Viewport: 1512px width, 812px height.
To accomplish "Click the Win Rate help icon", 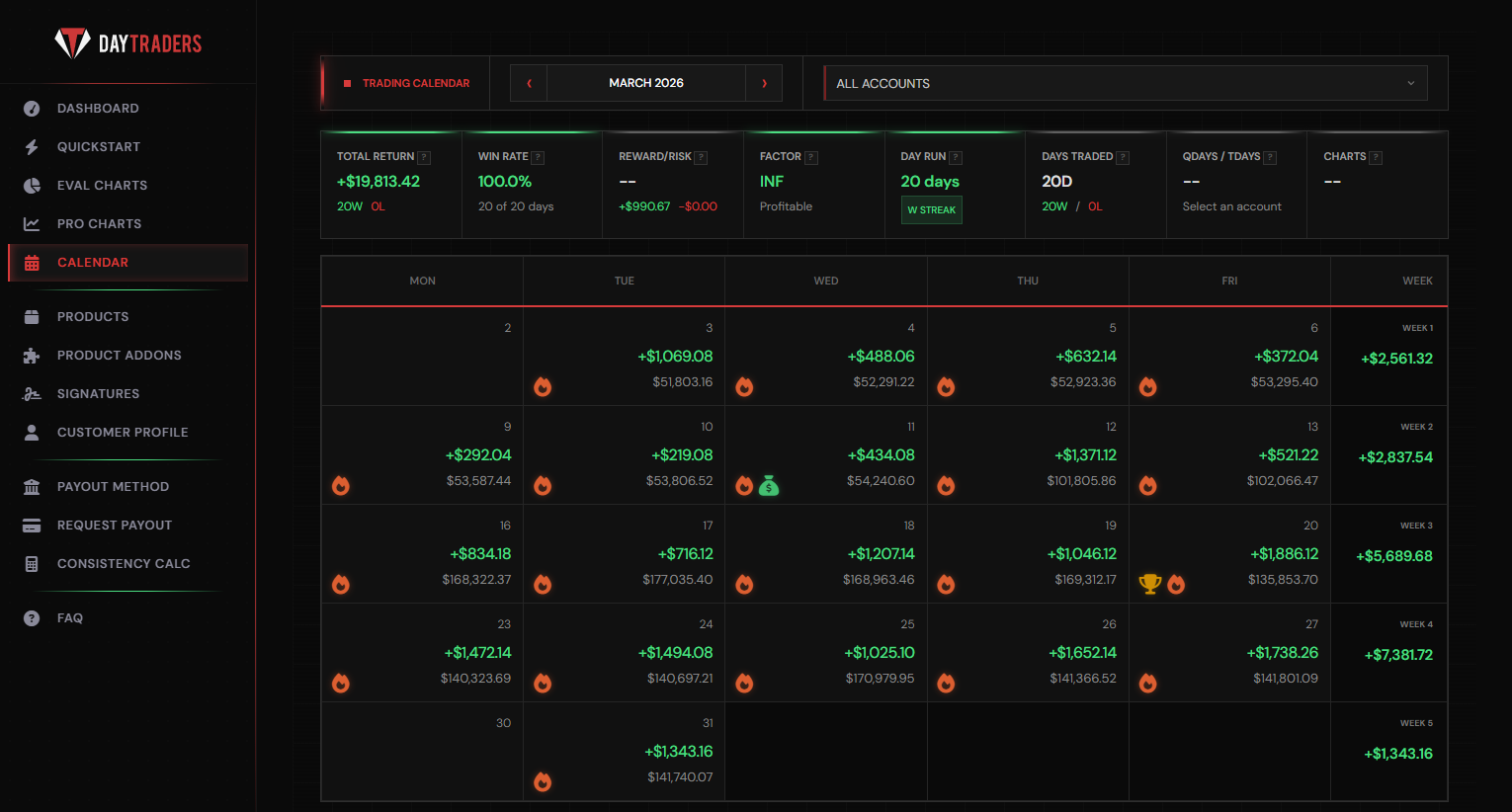I will (x=539, y=157).
